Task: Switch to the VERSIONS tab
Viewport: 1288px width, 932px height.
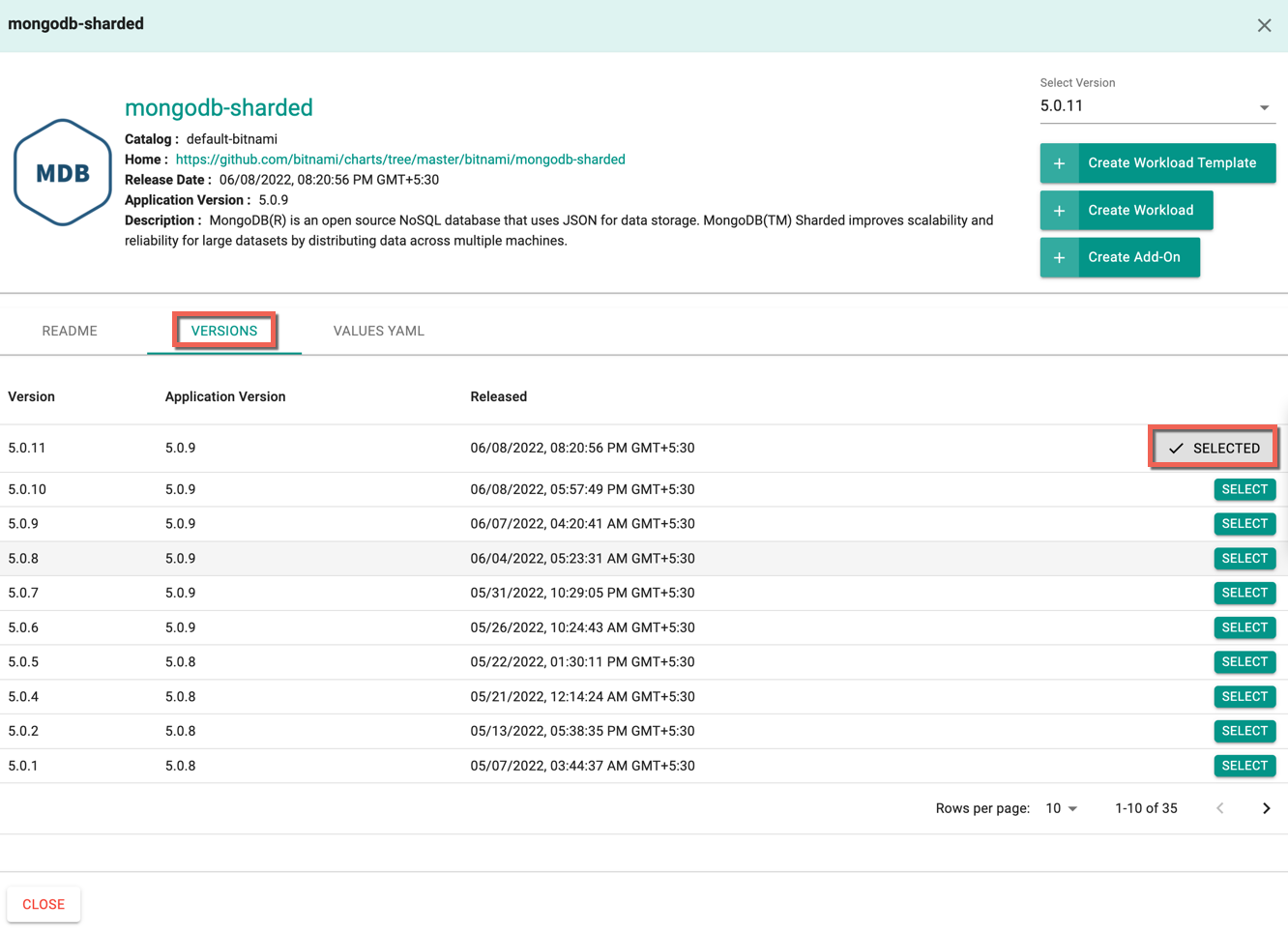Action: [224, 331]
